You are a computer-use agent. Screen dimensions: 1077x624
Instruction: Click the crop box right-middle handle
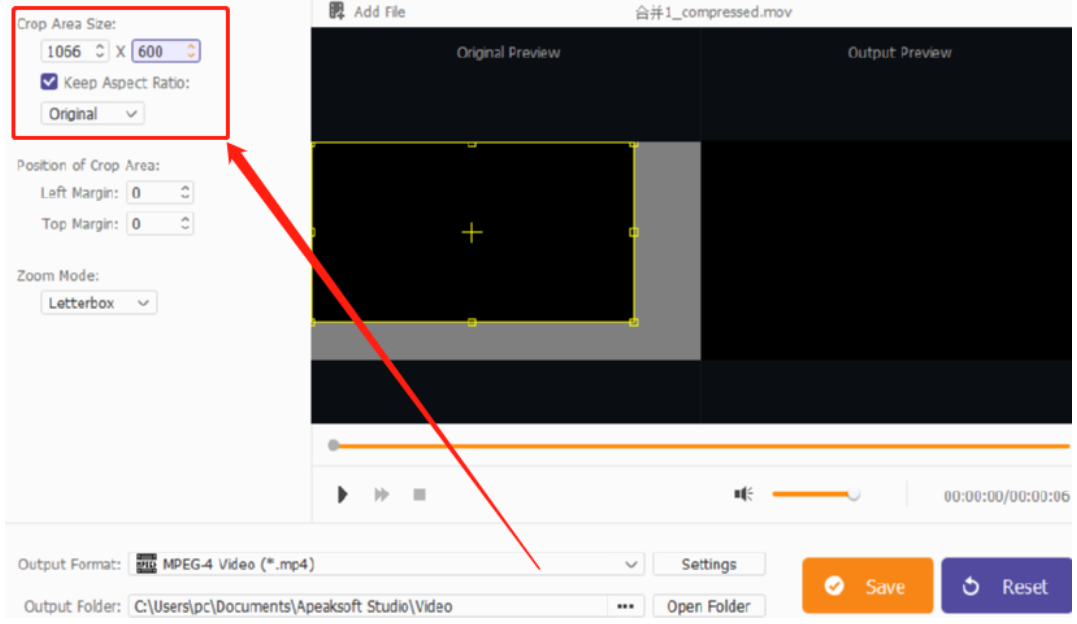click(x=633, y=232)
